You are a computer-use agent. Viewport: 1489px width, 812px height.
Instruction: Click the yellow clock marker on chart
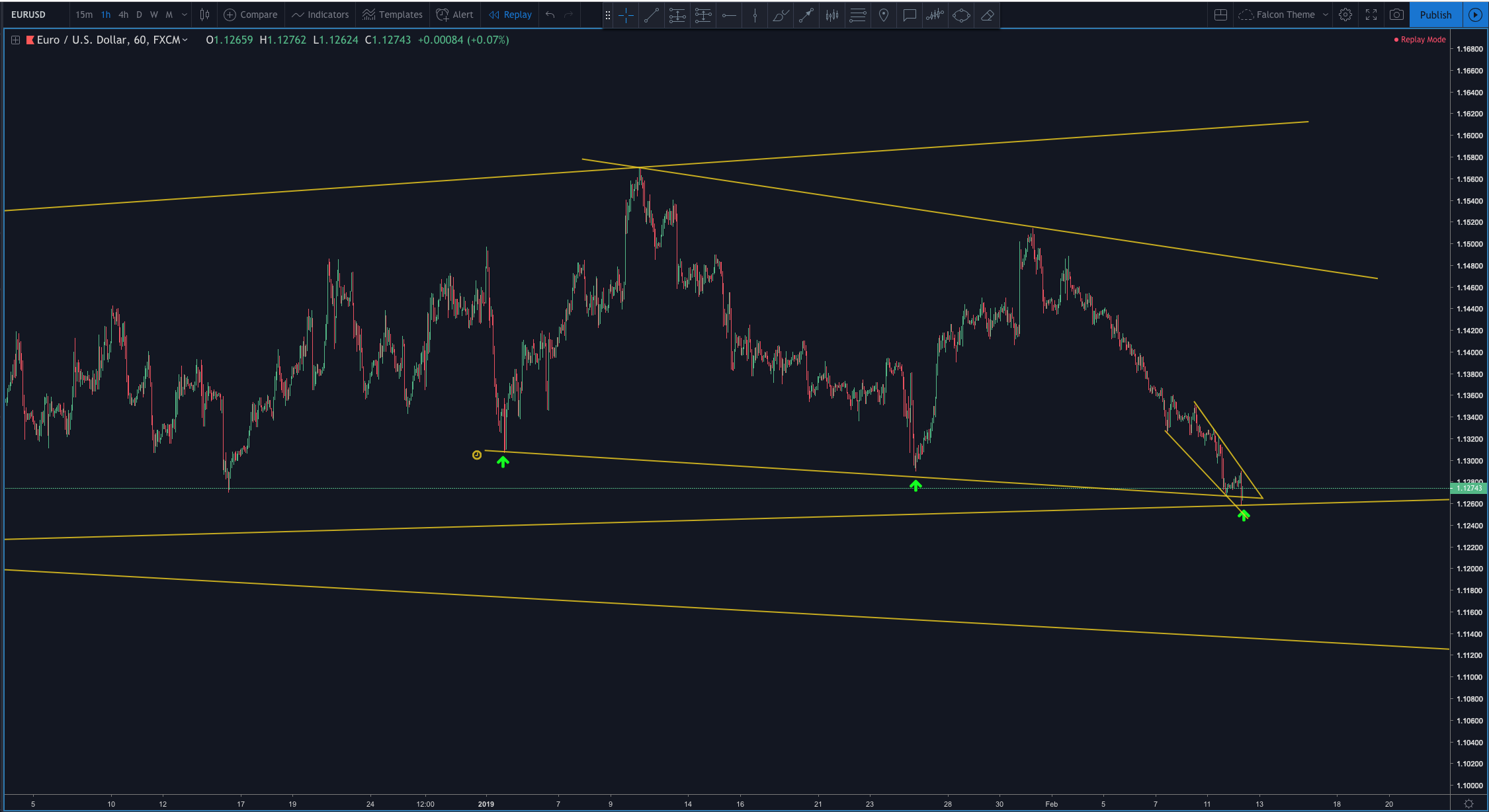pos(477,455)
